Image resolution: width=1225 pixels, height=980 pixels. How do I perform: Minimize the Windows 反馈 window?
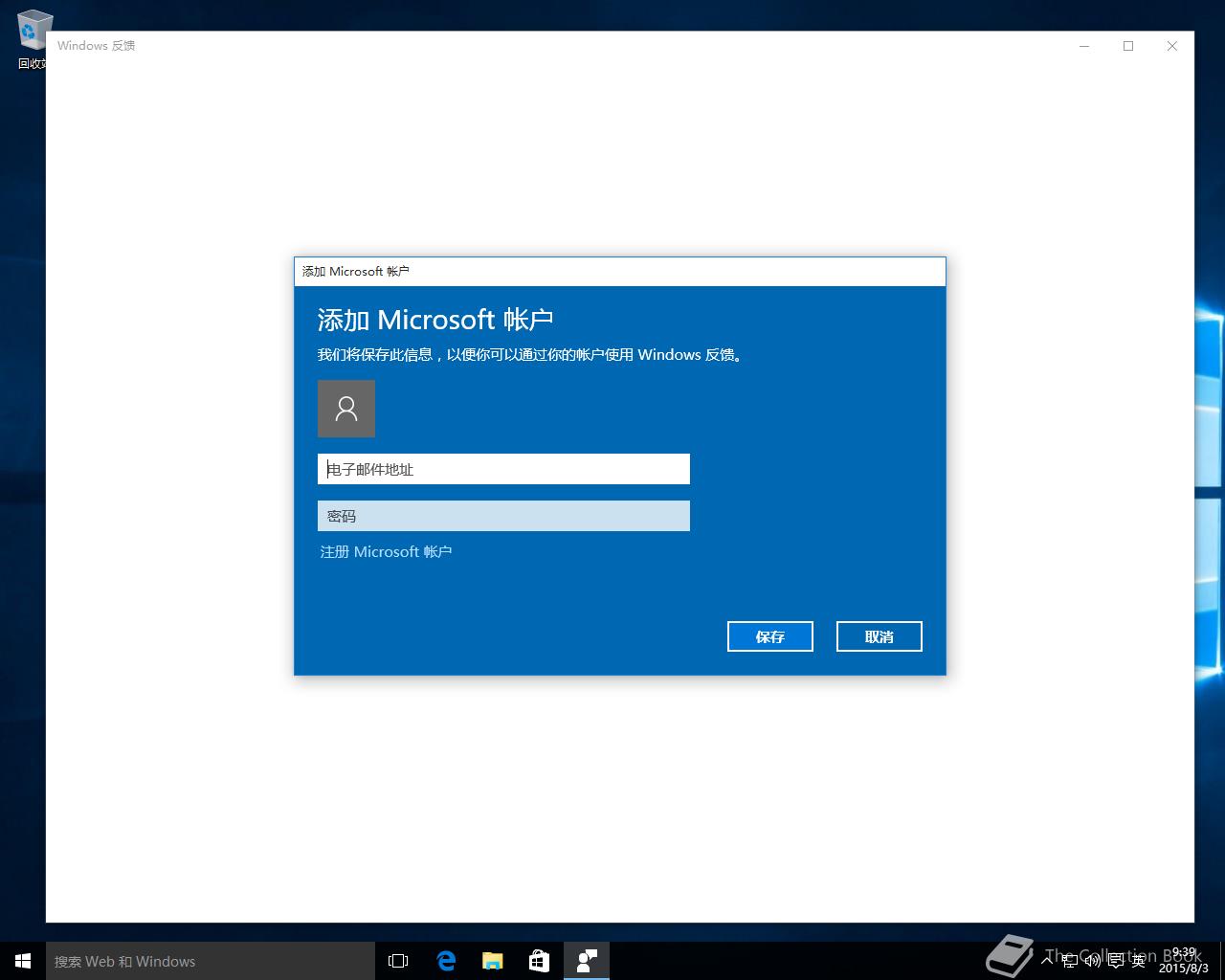tap(1084, 46)
